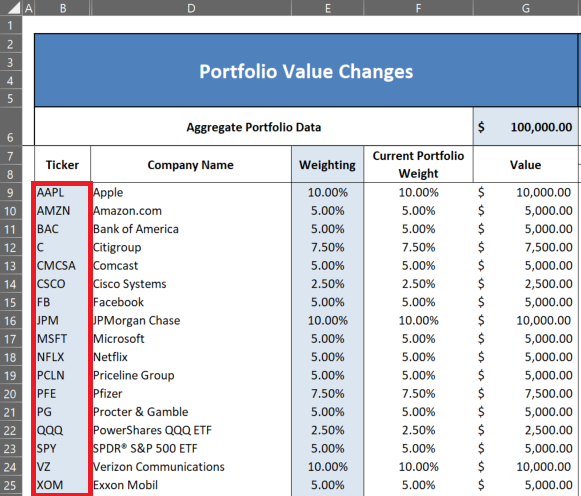
Task: Click the Priceline Group cell
Action: 191,375
